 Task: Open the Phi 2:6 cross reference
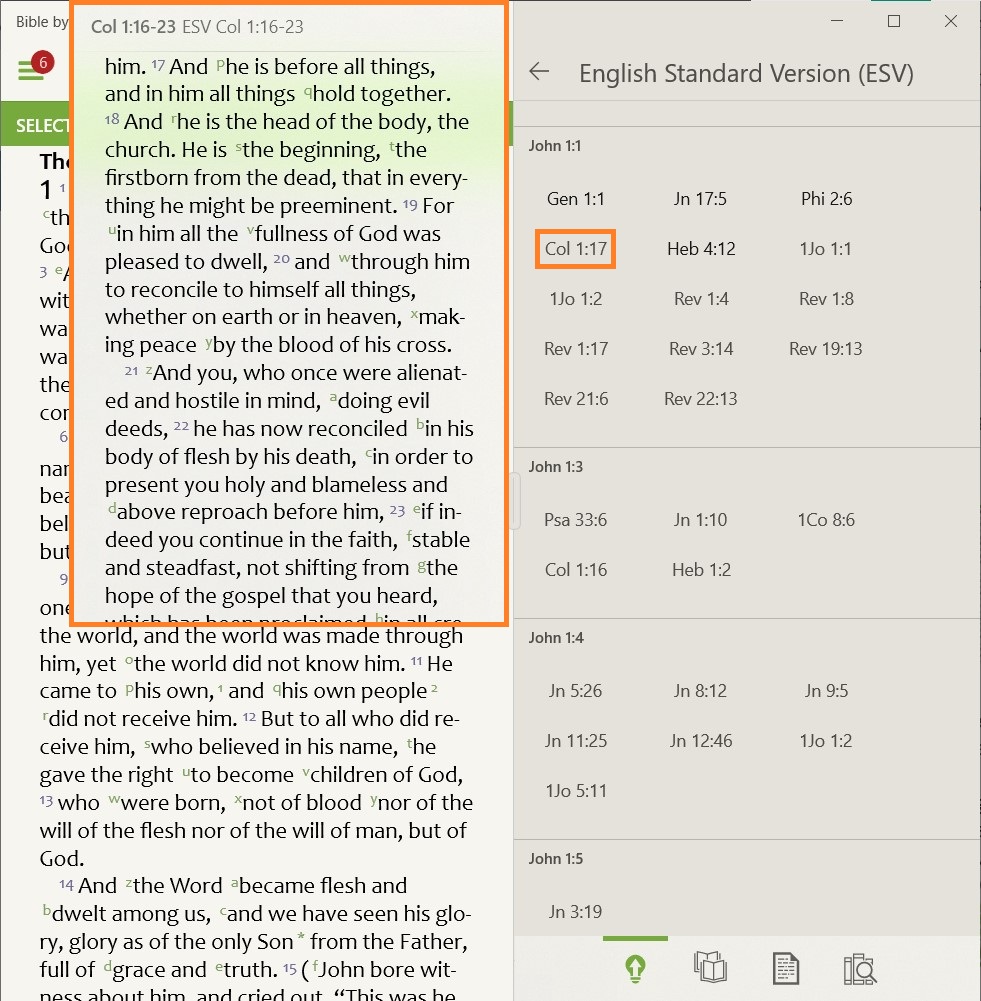click(x=827, y=199)
